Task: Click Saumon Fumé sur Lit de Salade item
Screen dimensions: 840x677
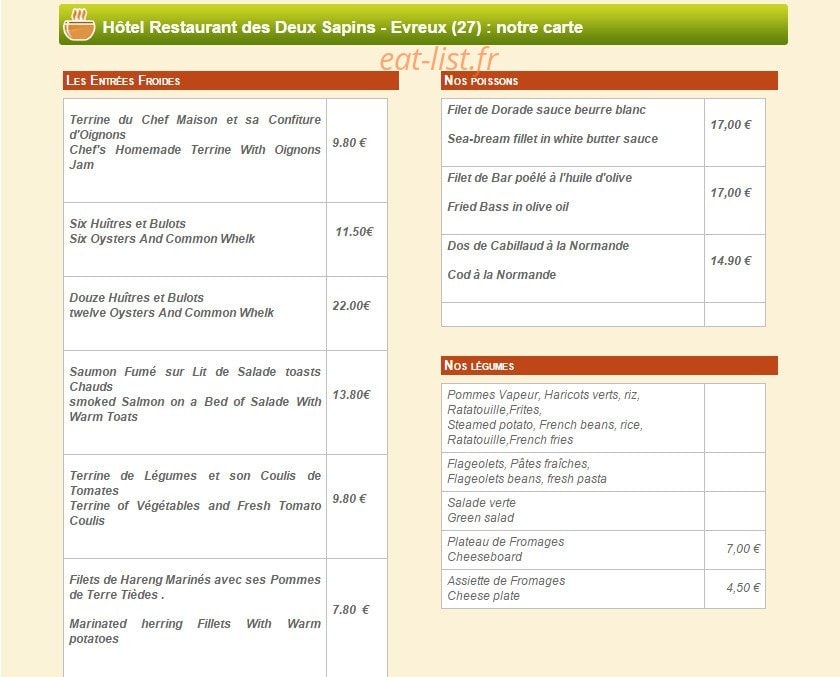Action: pos(195,394)
